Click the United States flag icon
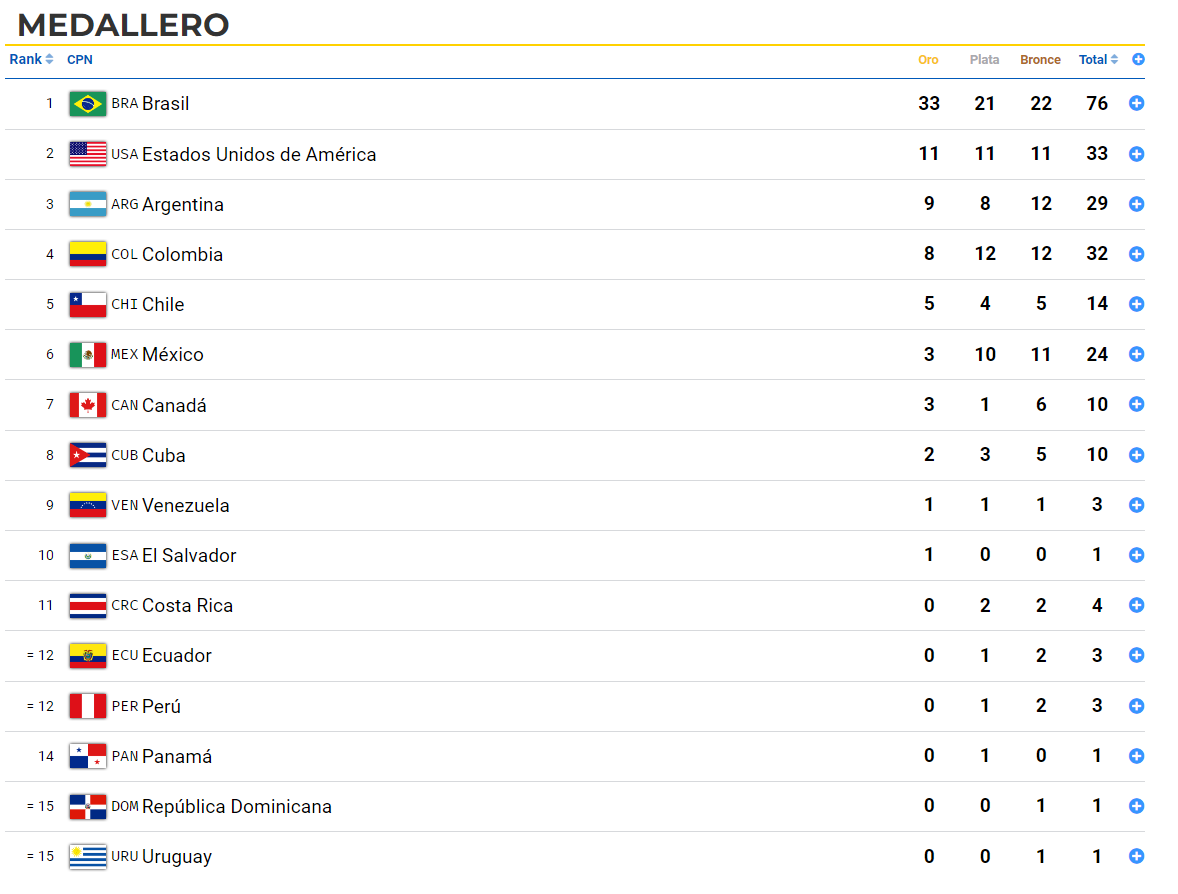The height and width of the screenshot is (894, 1178). tap(88, 154)
